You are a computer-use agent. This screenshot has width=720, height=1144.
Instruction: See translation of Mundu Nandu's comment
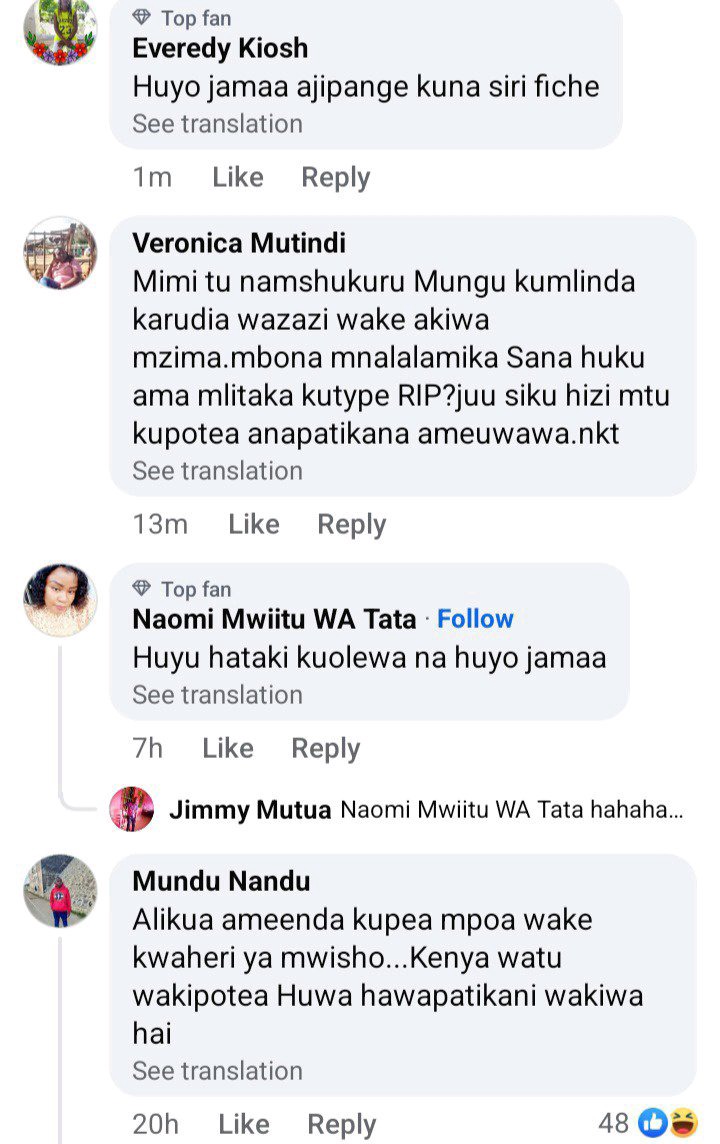tap(217, 1071)
